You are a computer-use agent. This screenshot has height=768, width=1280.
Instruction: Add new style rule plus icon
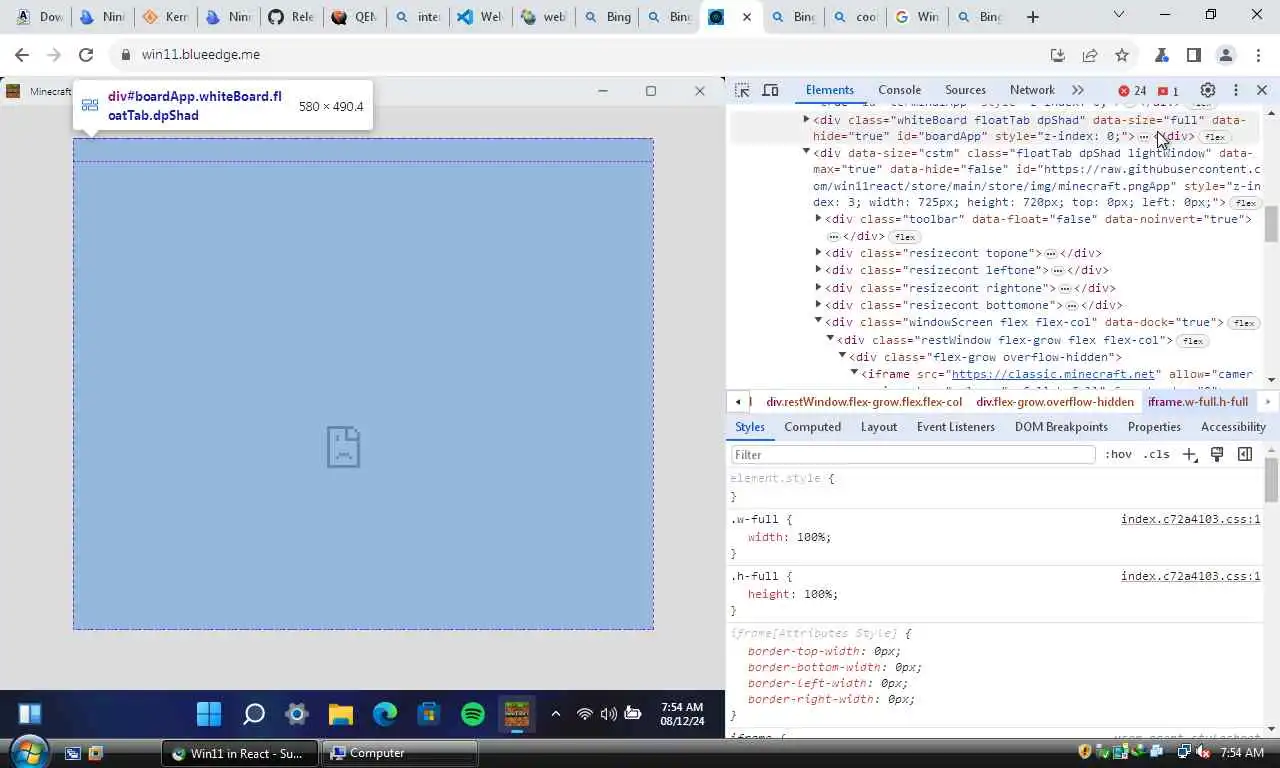[1189, 455]
